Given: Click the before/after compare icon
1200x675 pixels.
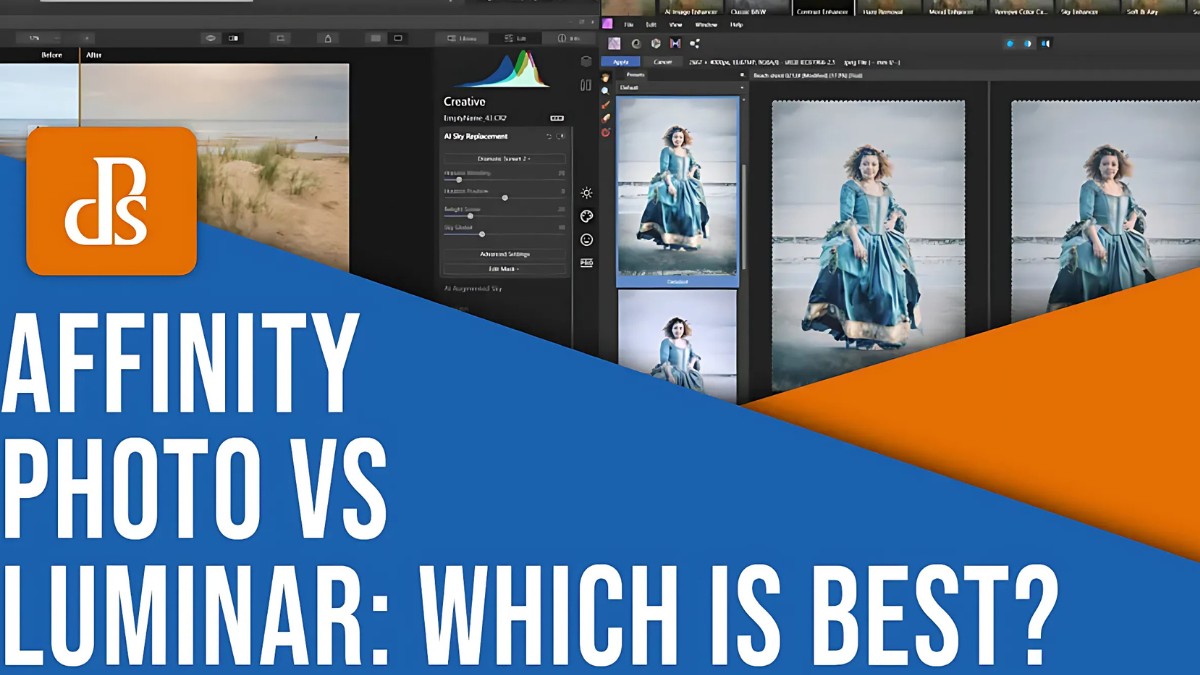Looking at the screenshot, I should click(235, 38).
